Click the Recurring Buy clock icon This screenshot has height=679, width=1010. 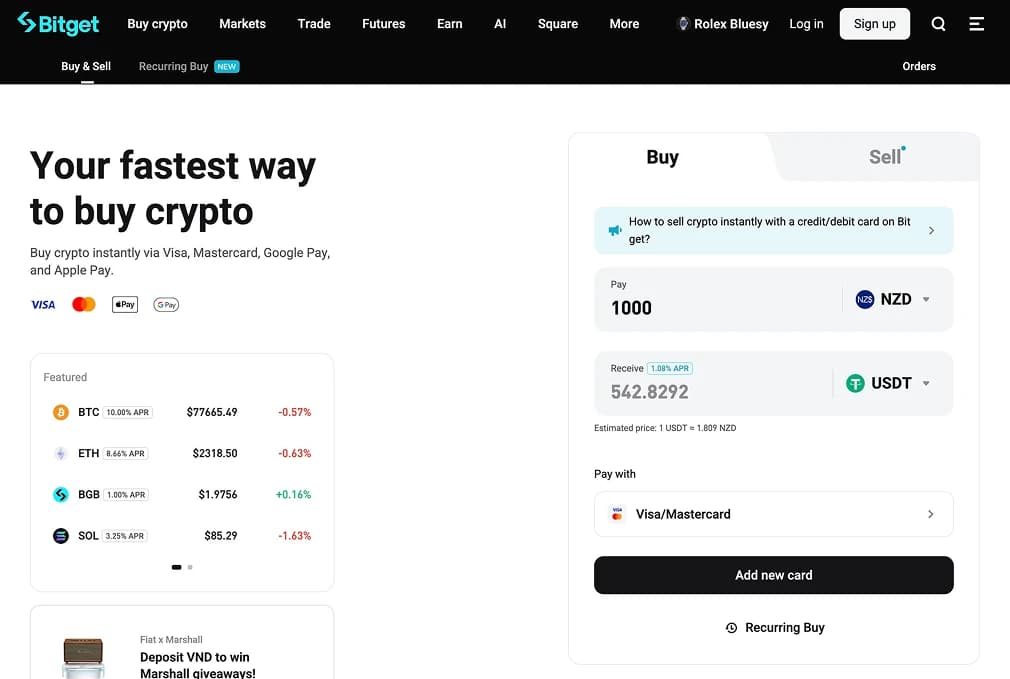(731, 628)
